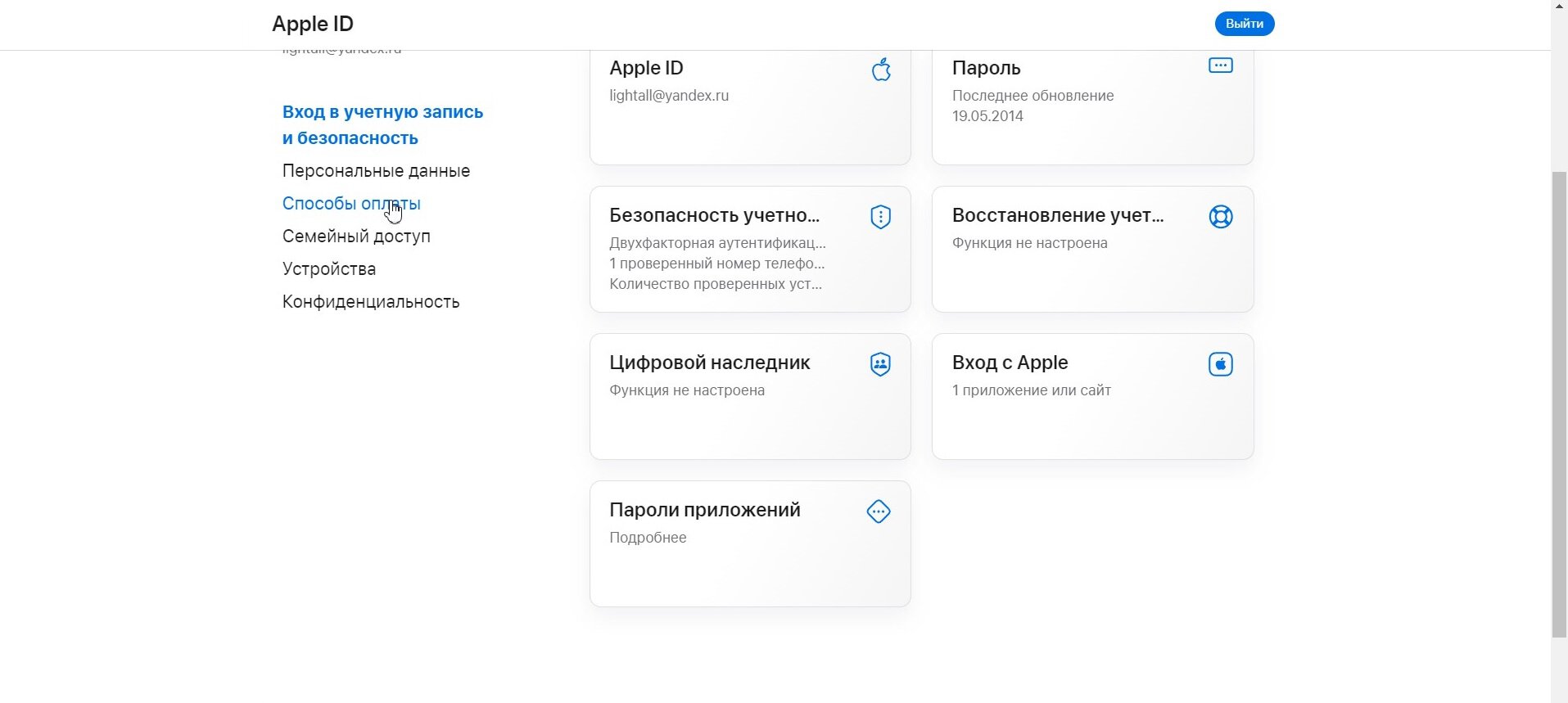Click 1 проверенный номер телефона line
Screen dimensions: 1568x703
(716, 264)
